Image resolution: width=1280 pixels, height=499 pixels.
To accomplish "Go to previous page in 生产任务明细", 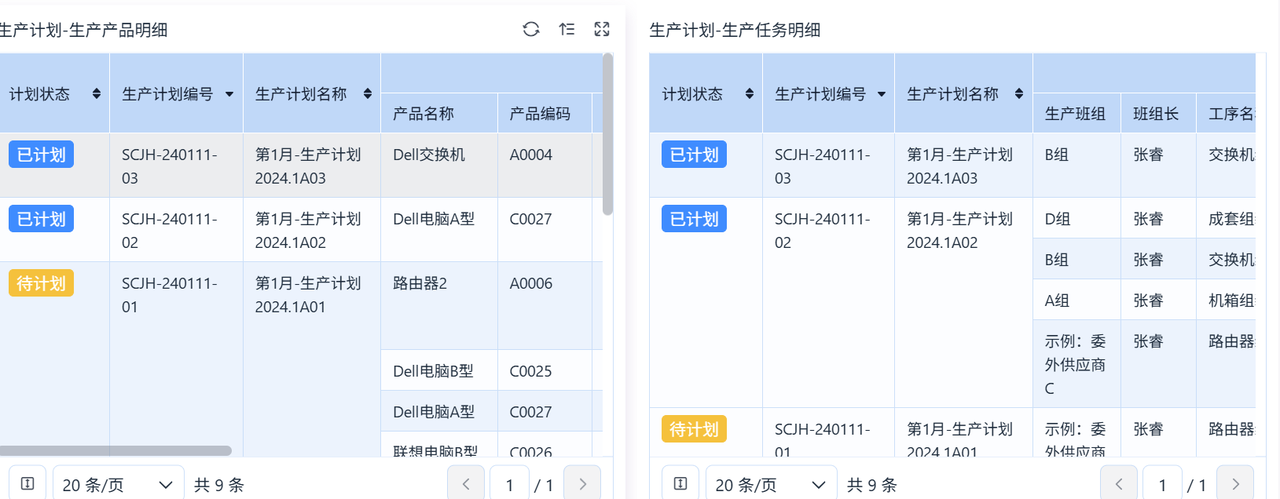I will click(1119, 484).
